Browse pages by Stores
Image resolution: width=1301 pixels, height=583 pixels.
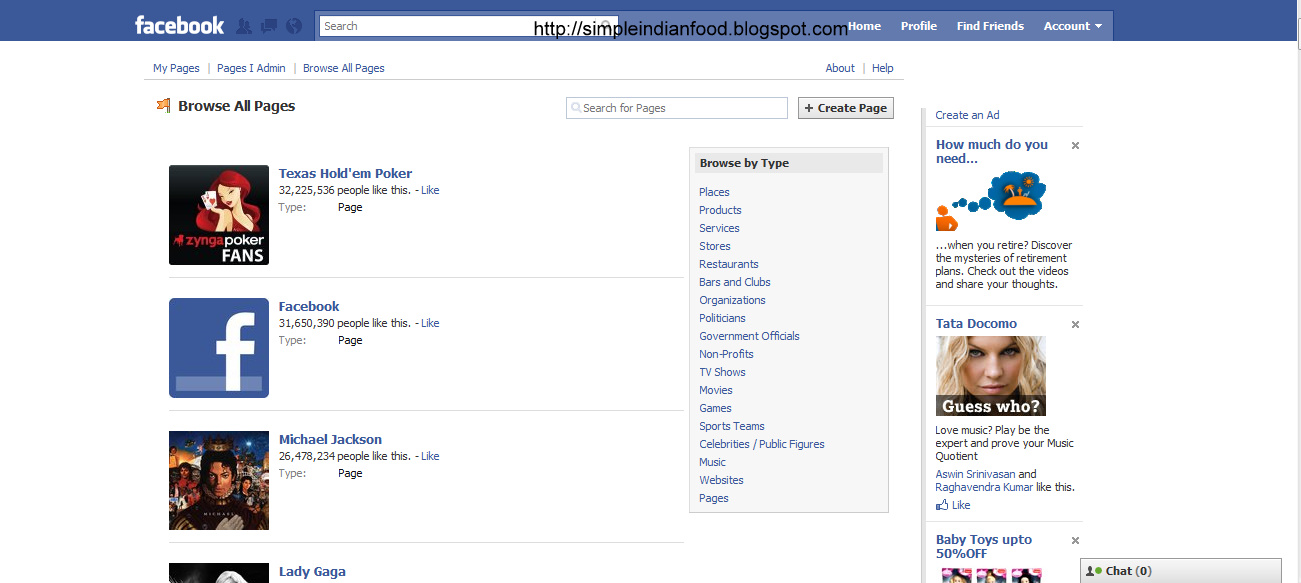(715, 246)
